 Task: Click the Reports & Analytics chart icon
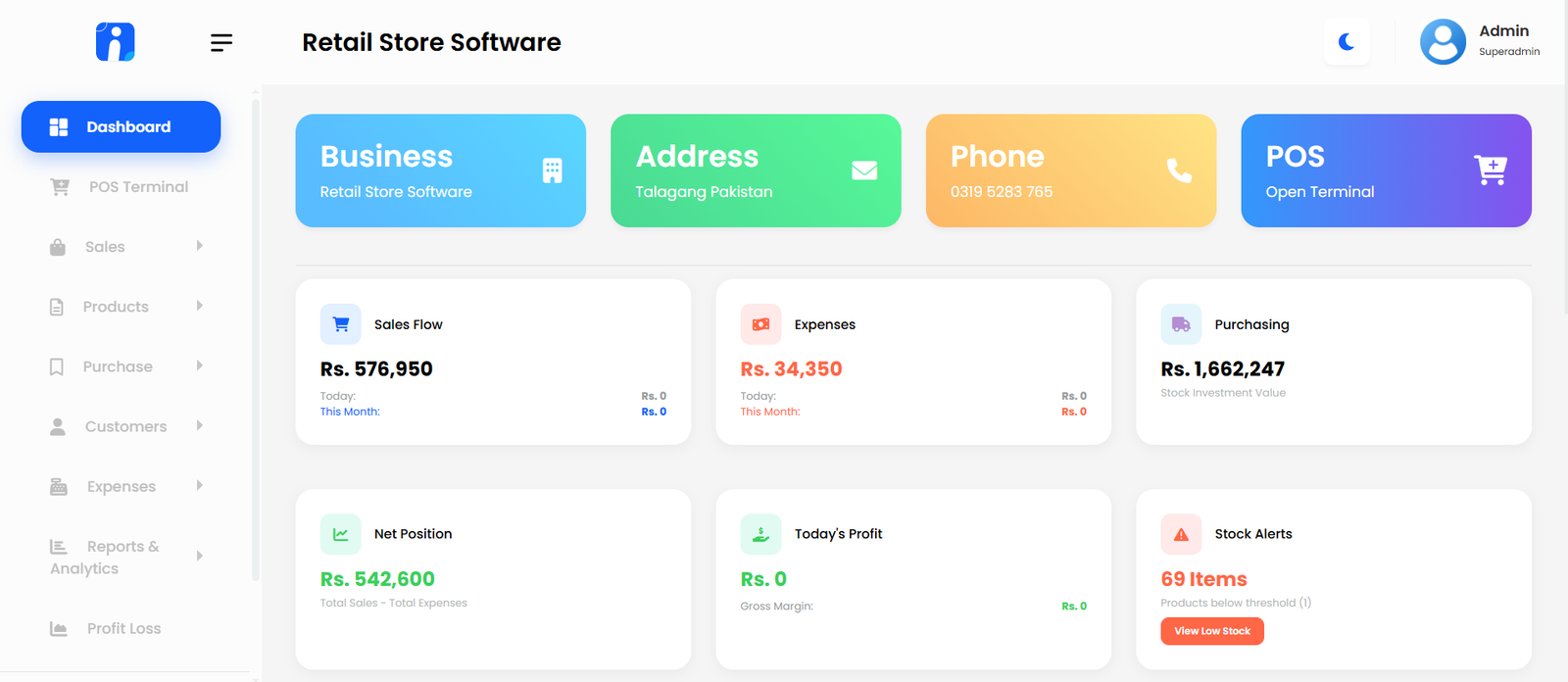tap(59, 547)
